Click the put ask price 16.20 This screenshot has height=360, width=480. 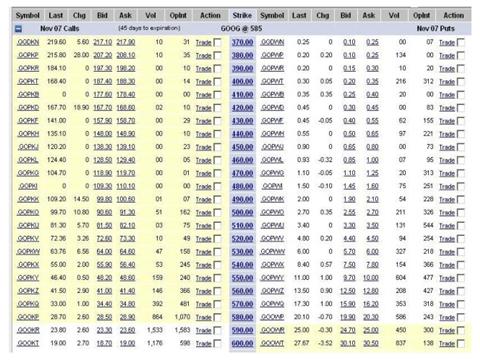click(371, 304)
